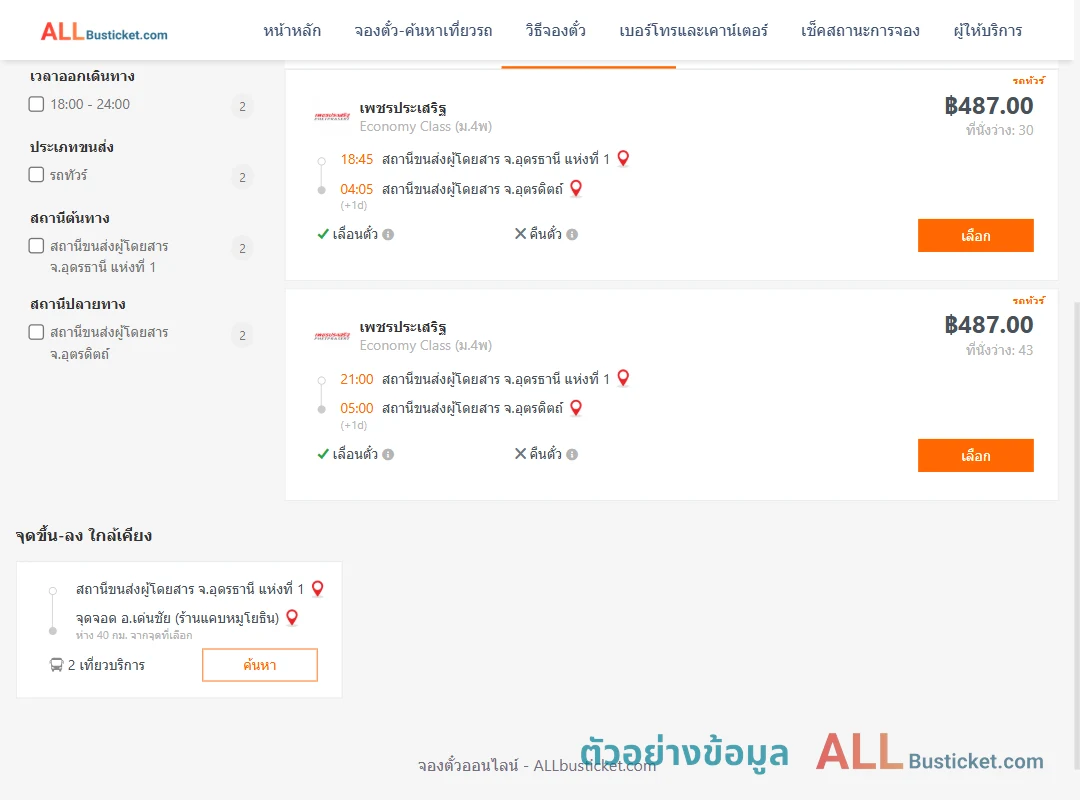Screen dimensions: 1080x800
Task: Click the ฿487.00 price of 18:45 trip
Action: tap(988, 105)
